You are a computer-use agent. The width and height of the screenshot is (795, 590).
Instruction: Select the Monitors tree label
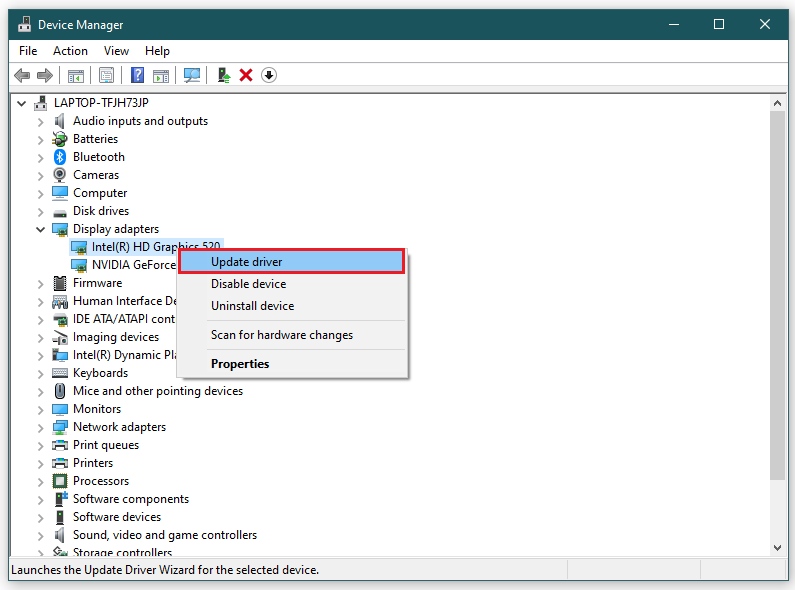[97, 409]
